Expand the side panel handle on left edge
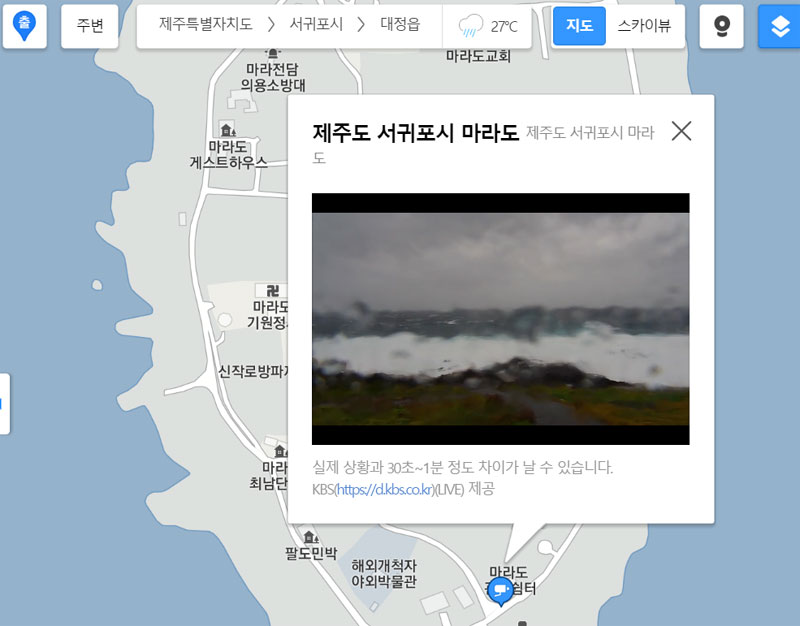This screenshot has height=626, width=800. [x=5, y=404]
